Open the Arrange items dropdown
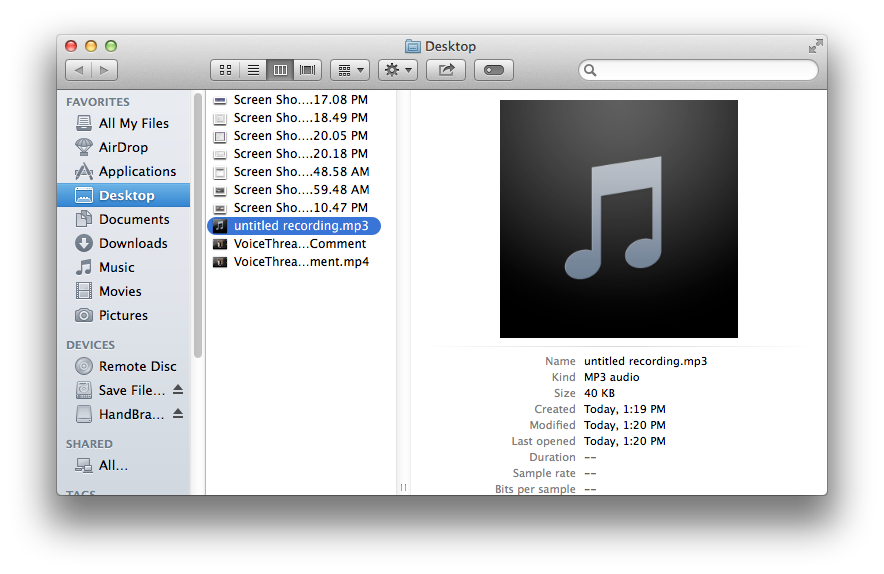Image resolution: width=884 pixels, height=574 pixels. [x=349, y=70]
